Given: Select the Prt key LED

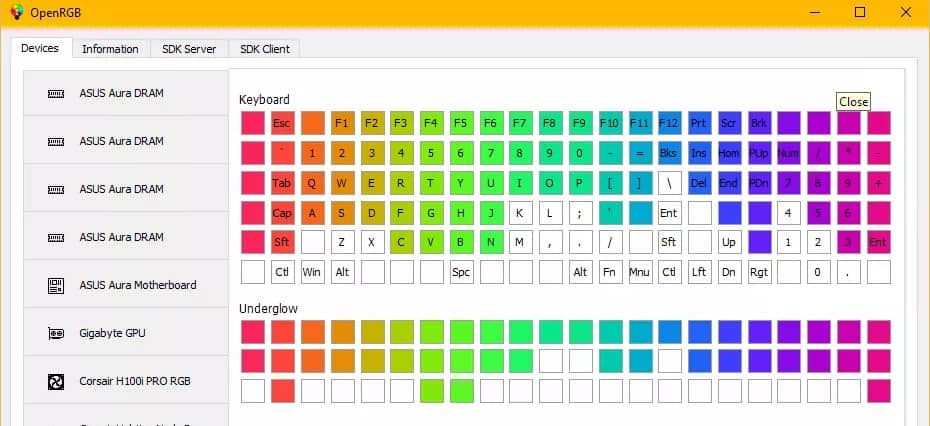Looking at the screenshot, I should coord(700,123).
